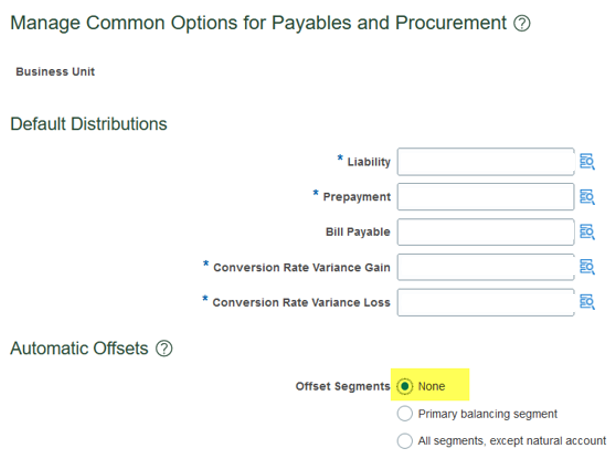
Task: Click the Offset Segments label
Action: (x=343, y=386)
